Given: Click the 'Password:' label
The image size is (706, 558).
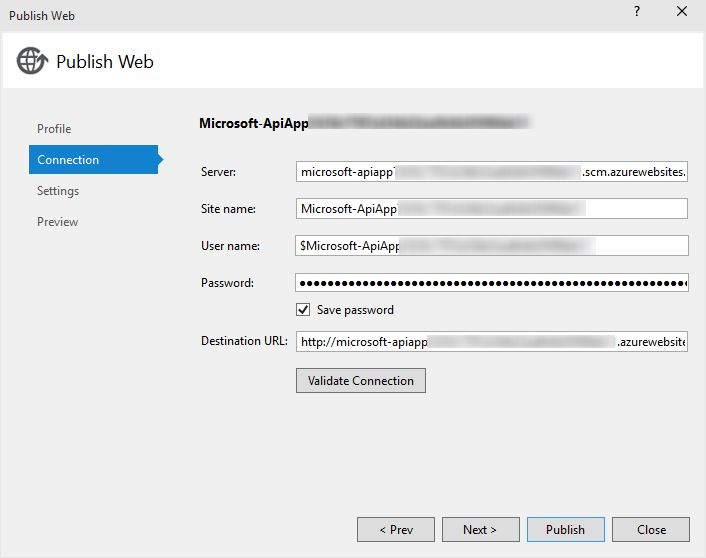Looking at the screenshot, I should 227,283.
